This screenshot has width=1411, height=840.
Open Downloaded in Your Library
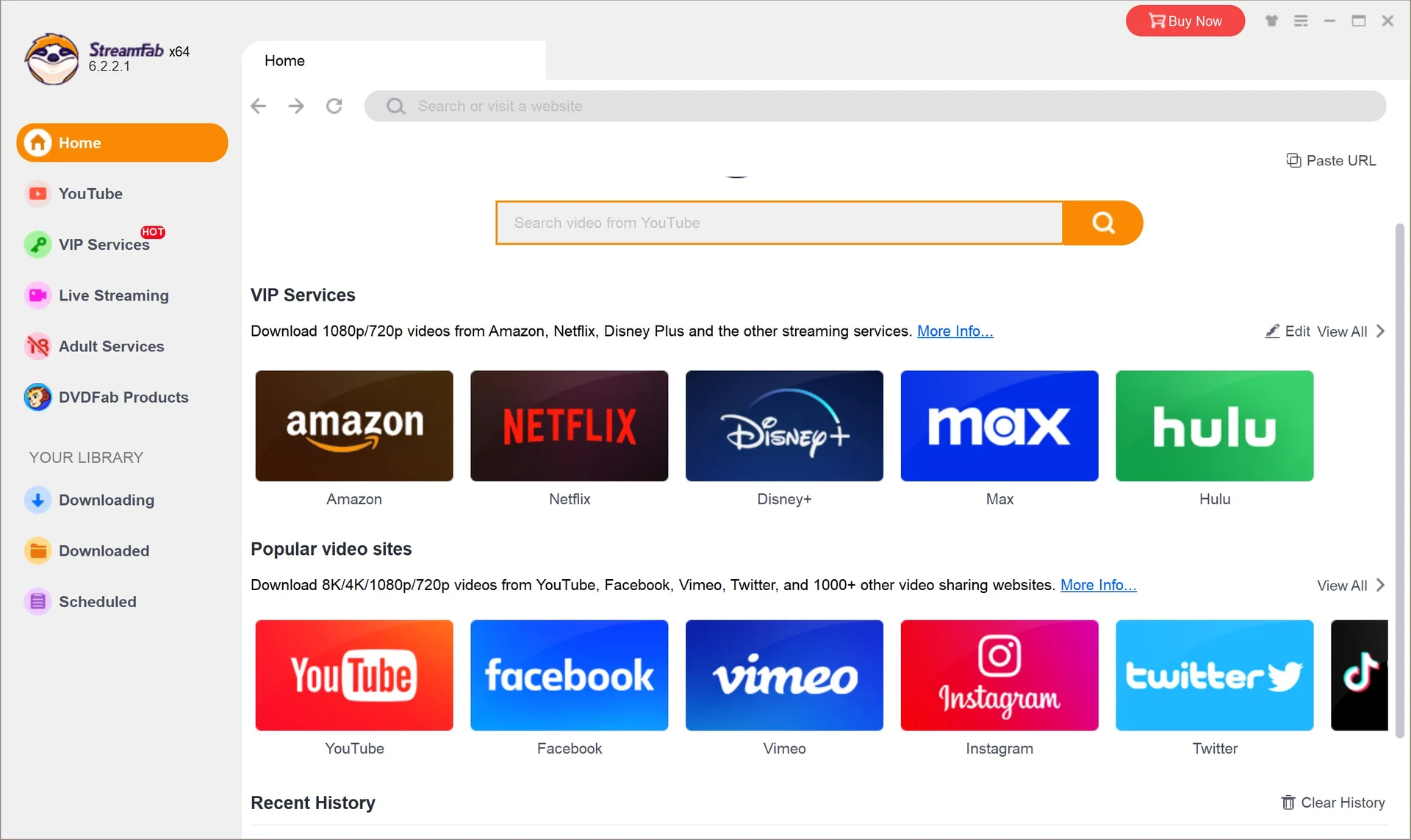click(x=122, y=550)
